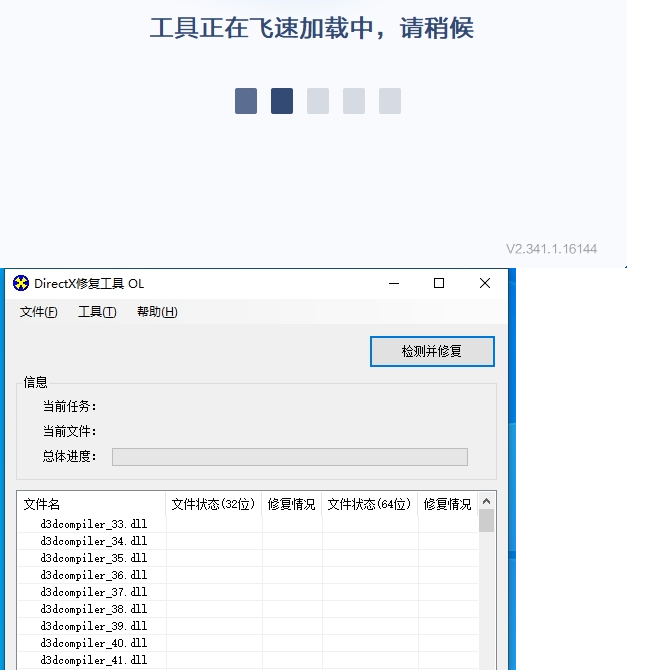Click the 检测并修复 button

pyautogui.click(x=432, y=352)
